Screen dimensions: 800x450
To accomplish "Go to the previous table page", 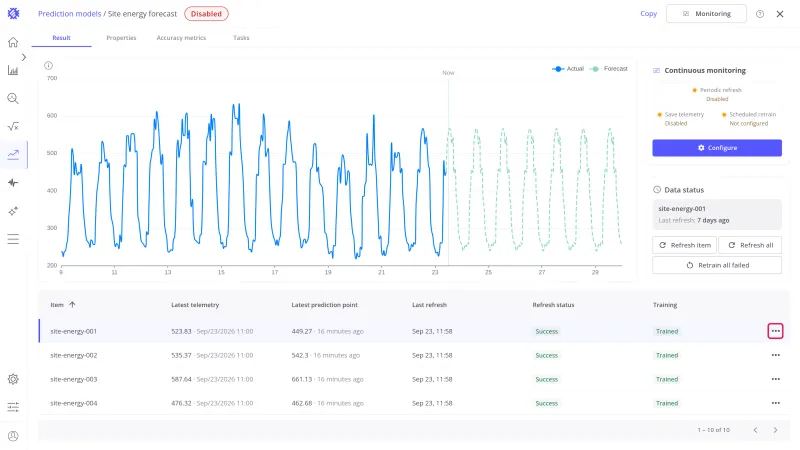I will 755,430.
